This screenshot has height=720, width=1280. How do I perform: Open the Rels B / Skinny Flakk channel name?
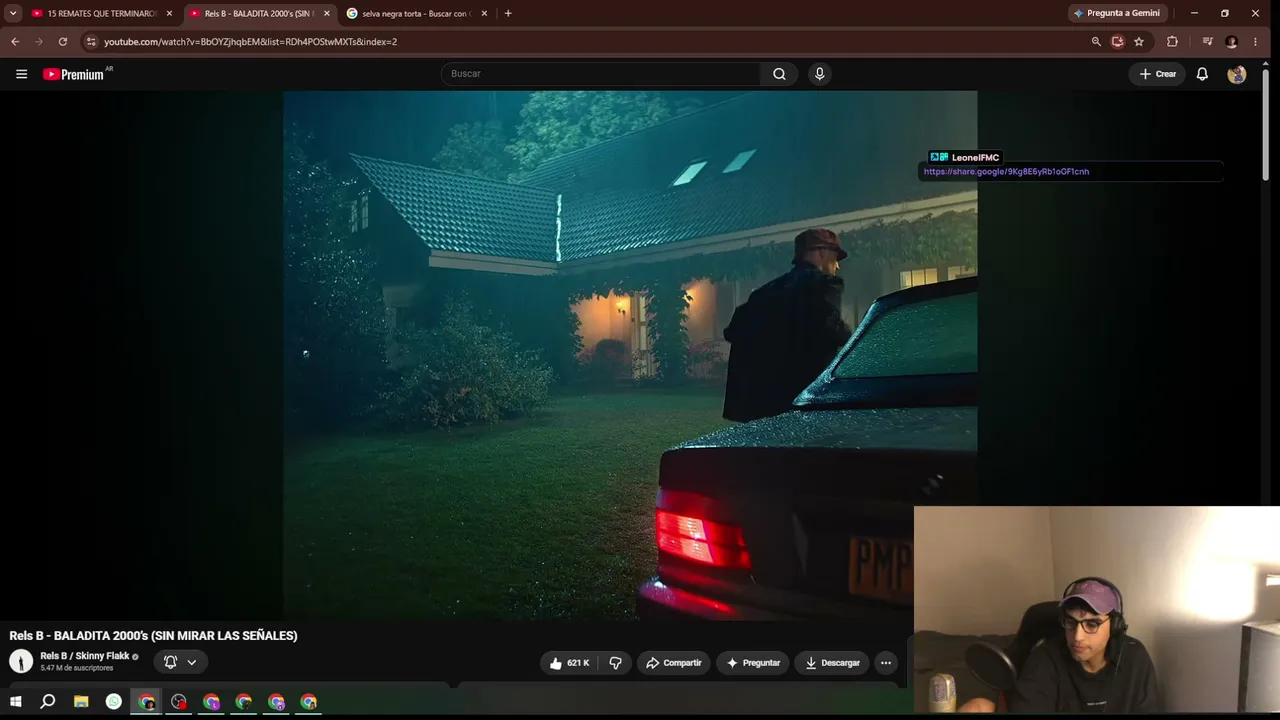(x=85, y=656)
